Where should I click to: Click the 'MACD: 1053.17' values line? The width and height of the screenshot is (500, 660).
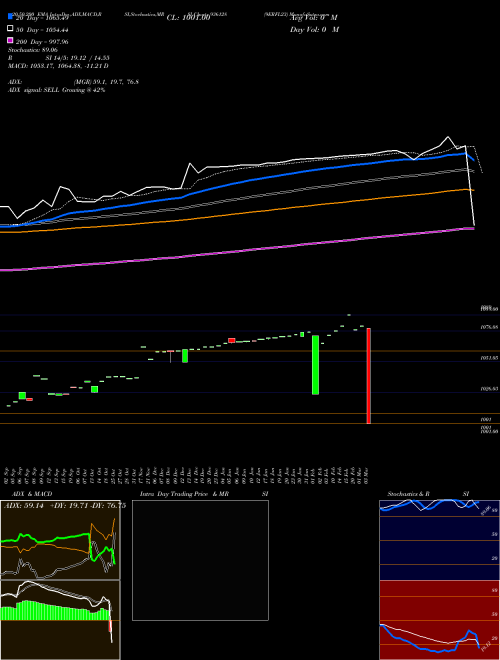point(58,66)
